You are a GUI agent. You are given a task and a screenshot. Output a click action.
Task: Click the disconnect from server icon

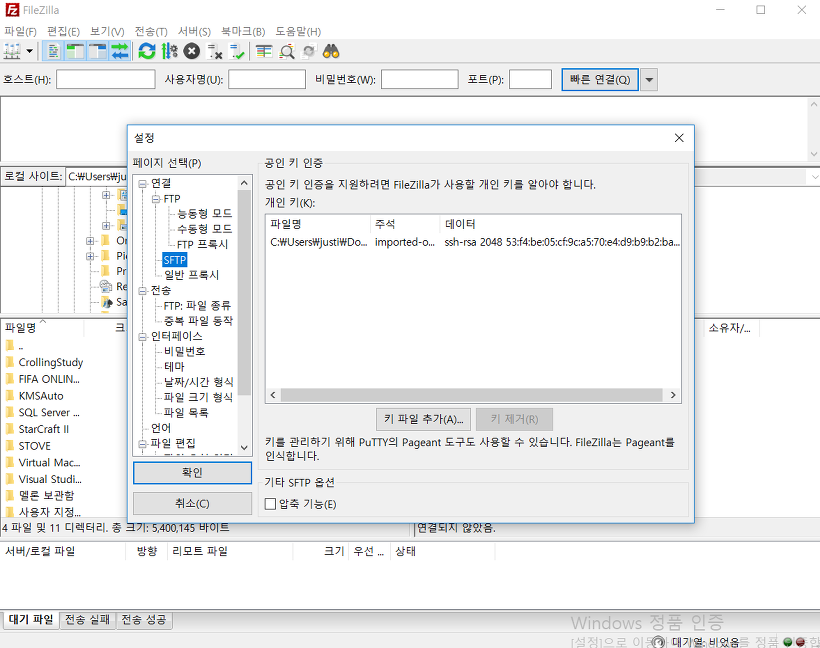pyautogui.click(x=214, y=51)
